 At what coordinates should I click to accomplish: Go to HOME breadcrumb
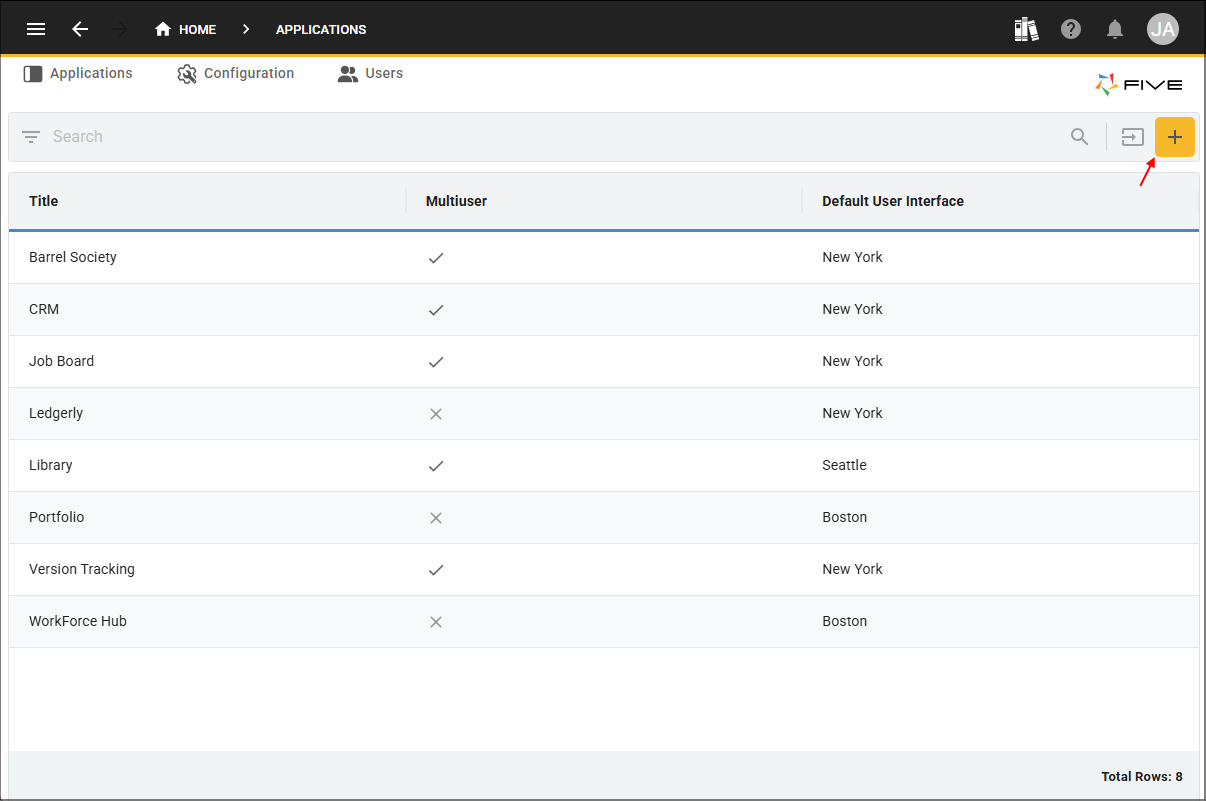click(186, 29)
